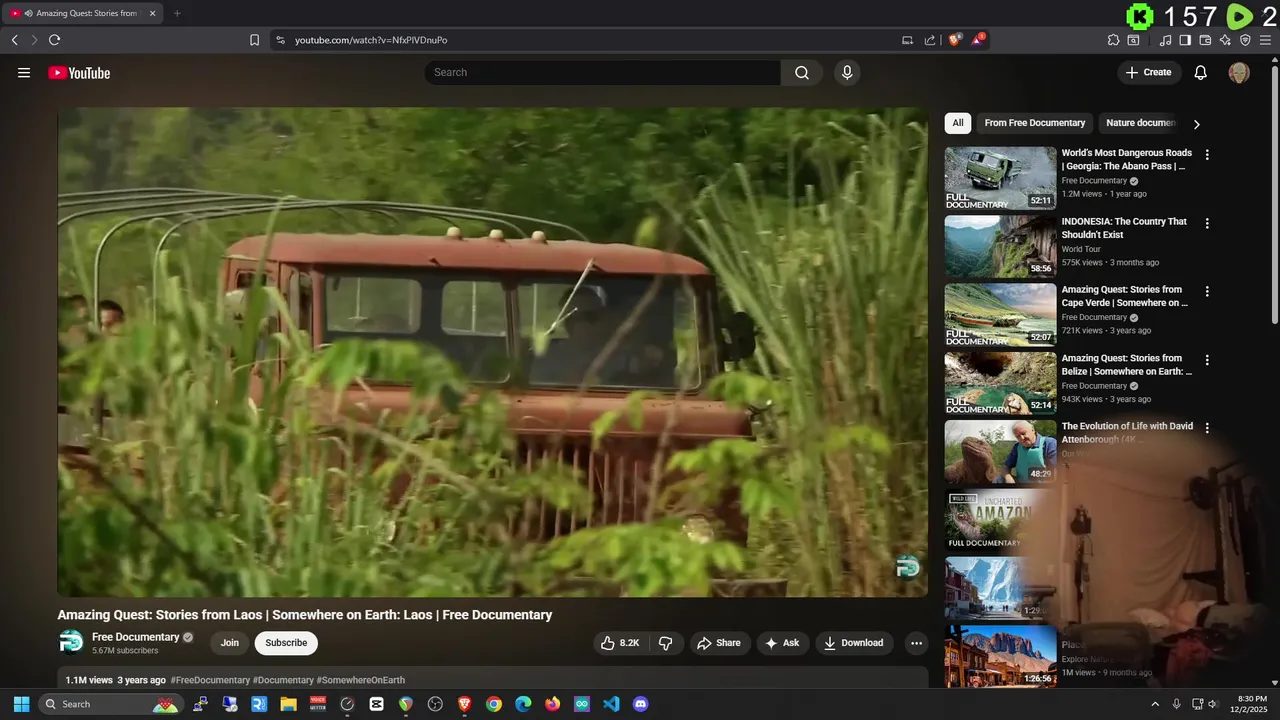Screen dimensions: 1280x720
Task: Reload the page in browser
Action: (x=54, y=40)
